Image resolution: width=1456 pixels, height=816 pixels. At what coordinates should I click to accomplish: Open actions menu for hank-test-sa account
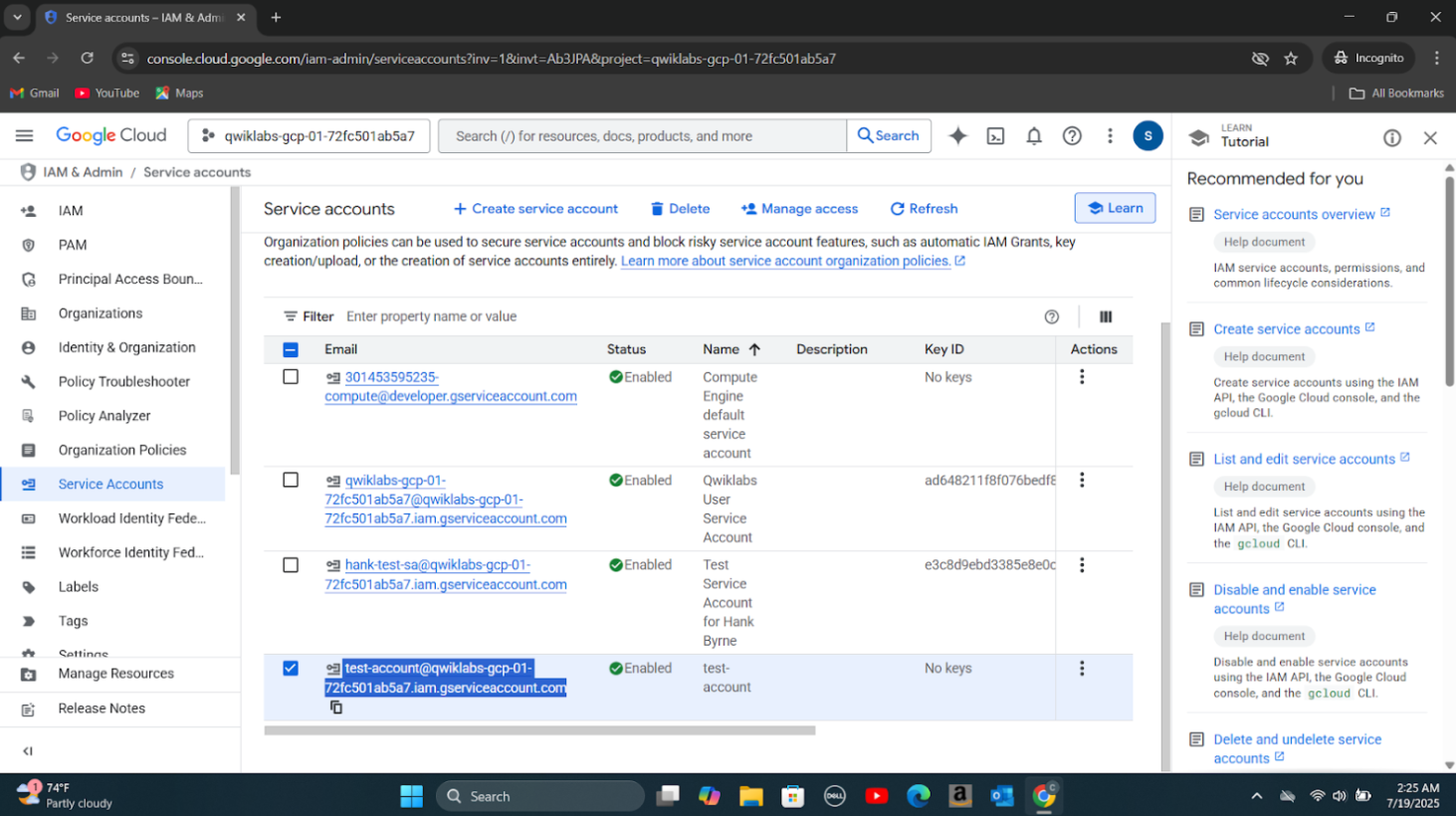[1082, 565]
